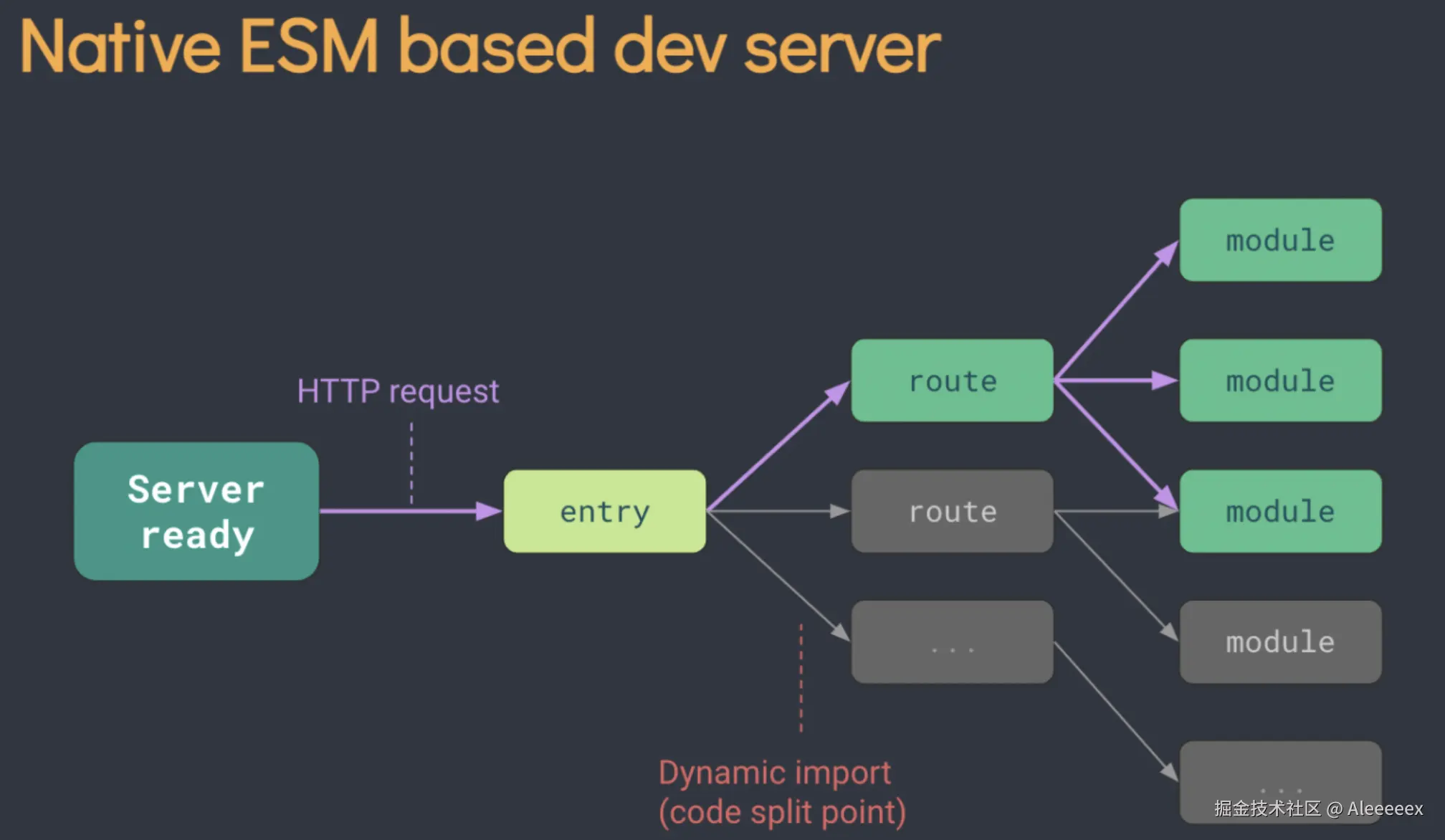This screenshot has width=1445, height=840.
Task: Click the topmost green module box
Action: tap(1280, 240)
